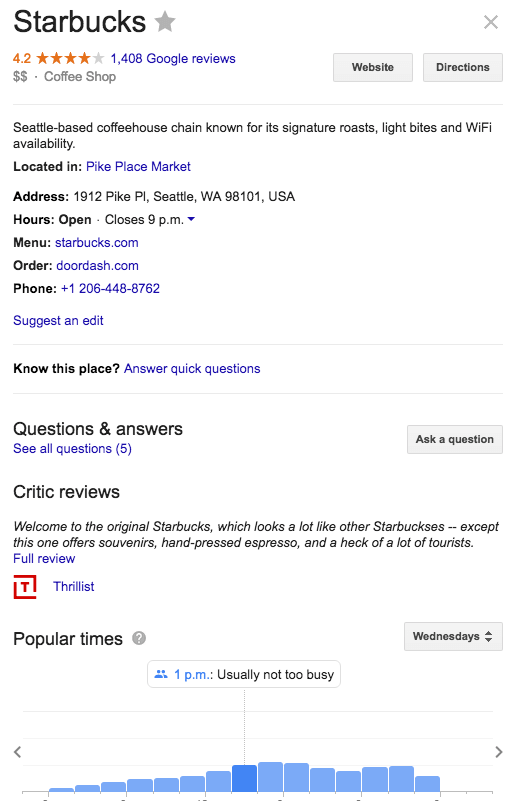
Task: Get Directions to Starbucks
Action: coord(463,67)
